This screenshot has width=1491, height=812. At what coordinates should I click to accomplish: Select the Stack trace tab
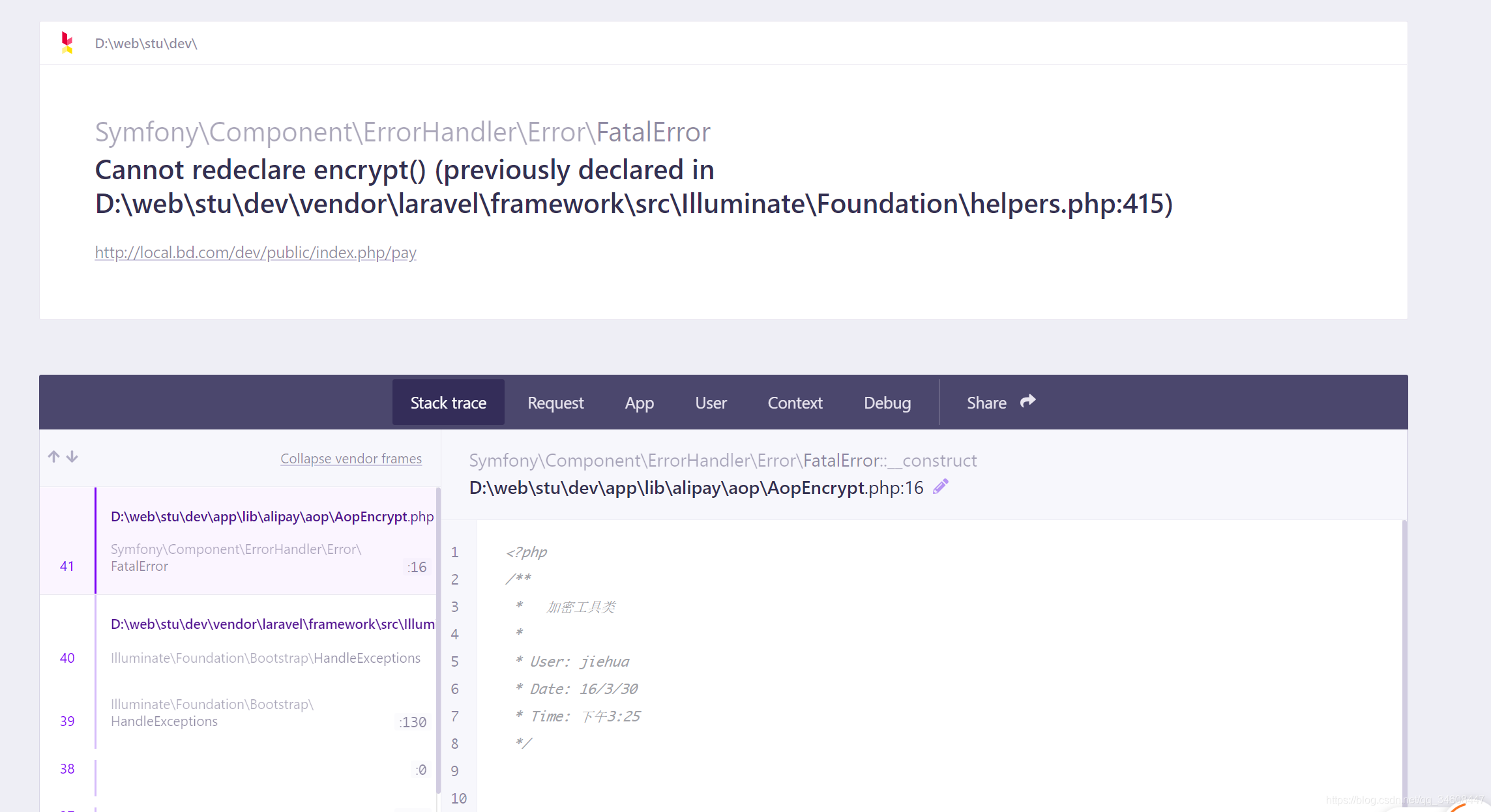click(x=448, y=402)
